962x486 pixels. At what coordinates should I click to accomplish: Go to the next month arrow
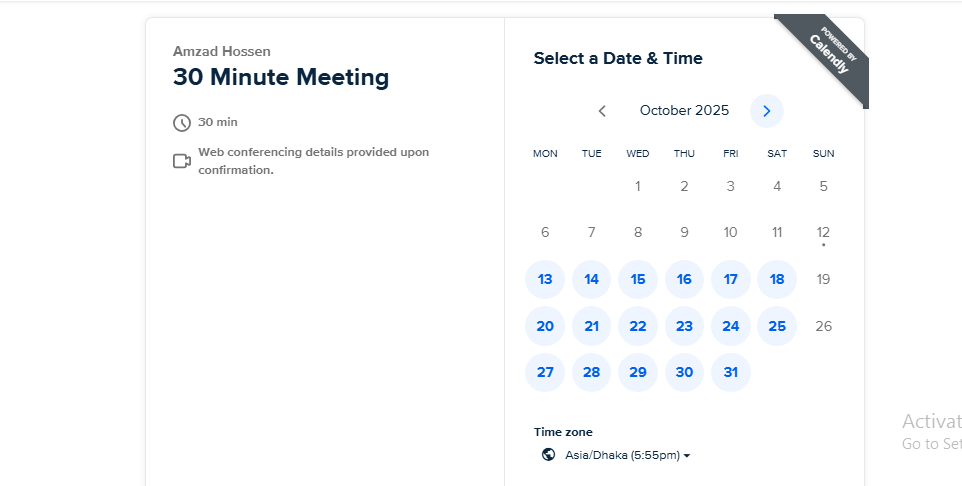pyautogui.click(x=767, y=111)
